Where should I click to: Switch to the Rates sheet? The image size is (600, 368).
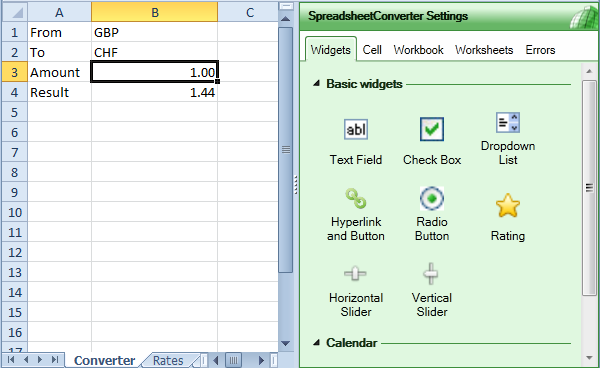coord(168,360)
